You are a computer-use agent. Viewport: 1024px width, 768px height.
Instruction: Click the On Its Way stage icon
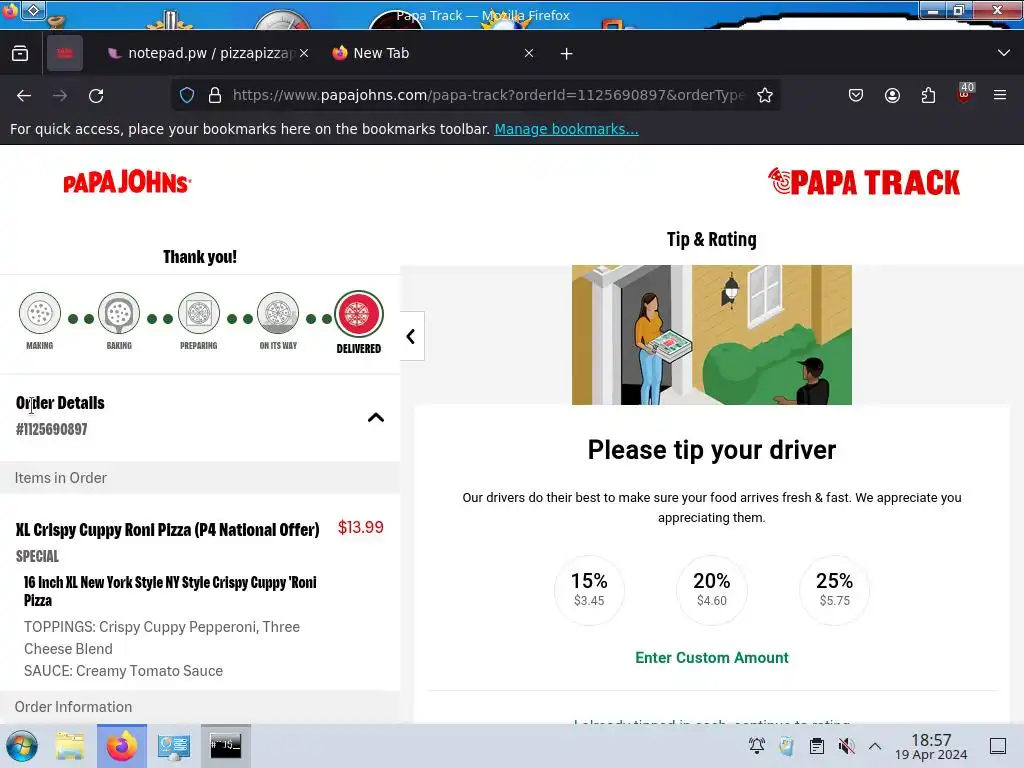[x=278, y=313]
